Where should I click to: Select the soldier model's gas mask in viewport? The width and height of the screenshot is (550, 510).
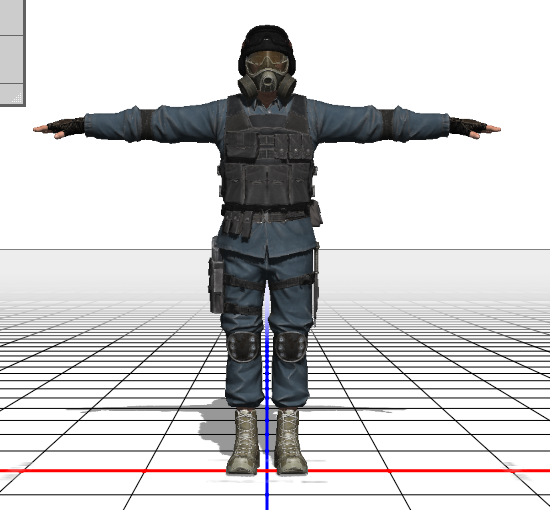click(x=267, y=74)
